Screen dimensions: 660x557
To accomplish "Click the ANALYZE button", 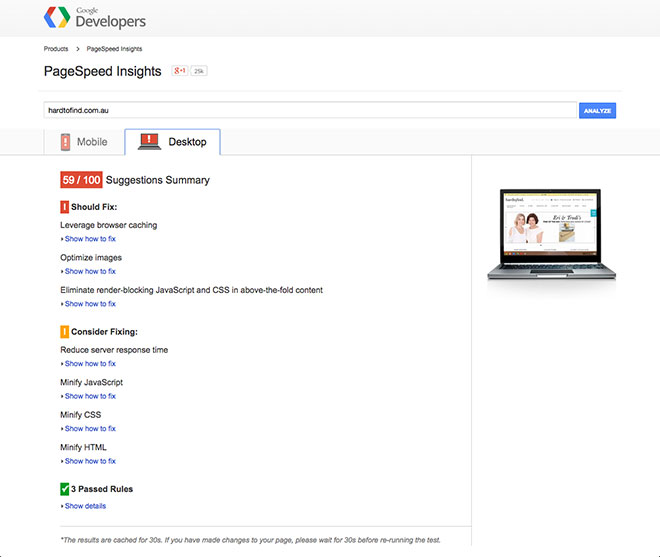I will [597, 111].
